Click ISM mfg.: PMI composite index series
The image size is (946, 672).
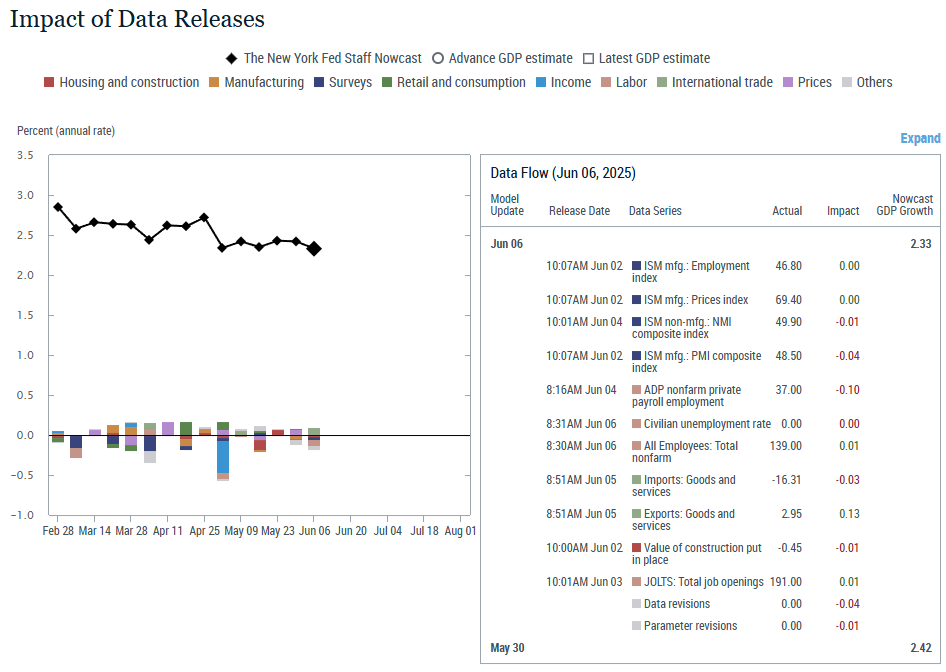(697, 362)
